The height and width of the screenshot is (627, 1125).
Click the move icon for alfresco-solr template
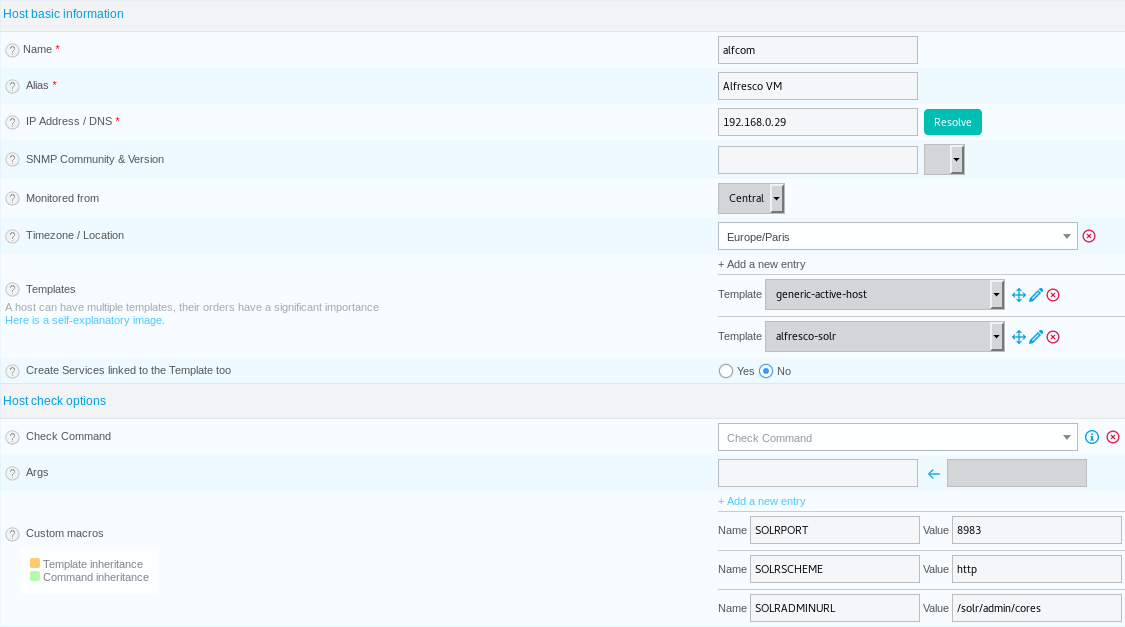click(x=1018, y=336)
